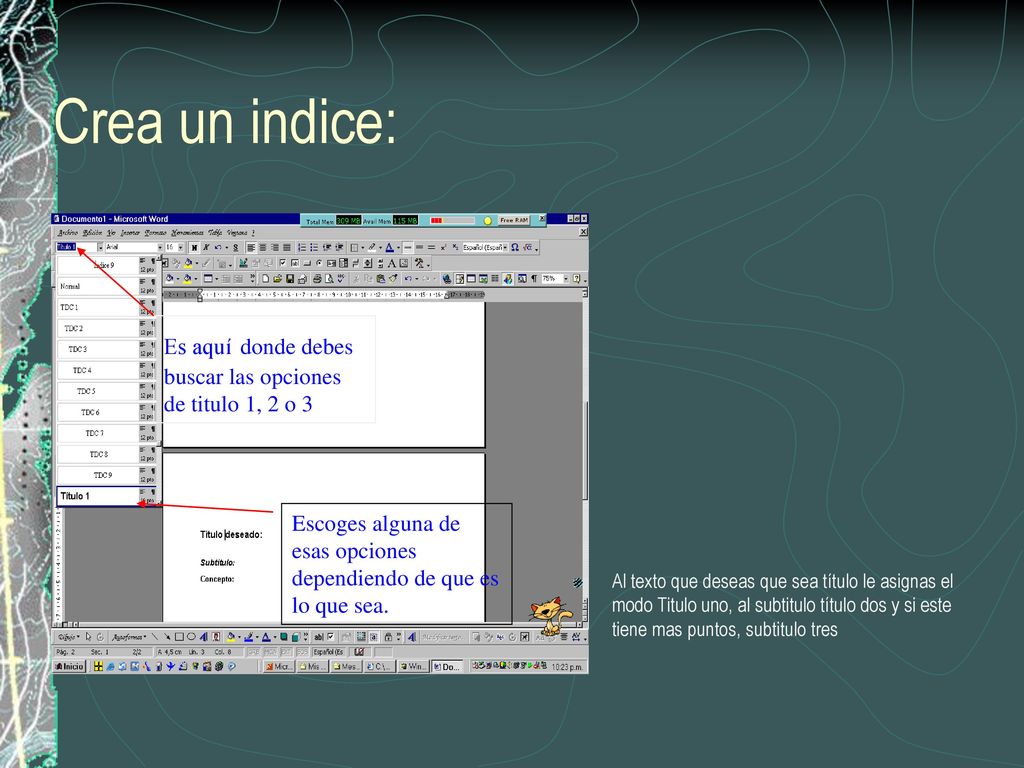Select the TDC 1 style entry

tap(107, 307)
